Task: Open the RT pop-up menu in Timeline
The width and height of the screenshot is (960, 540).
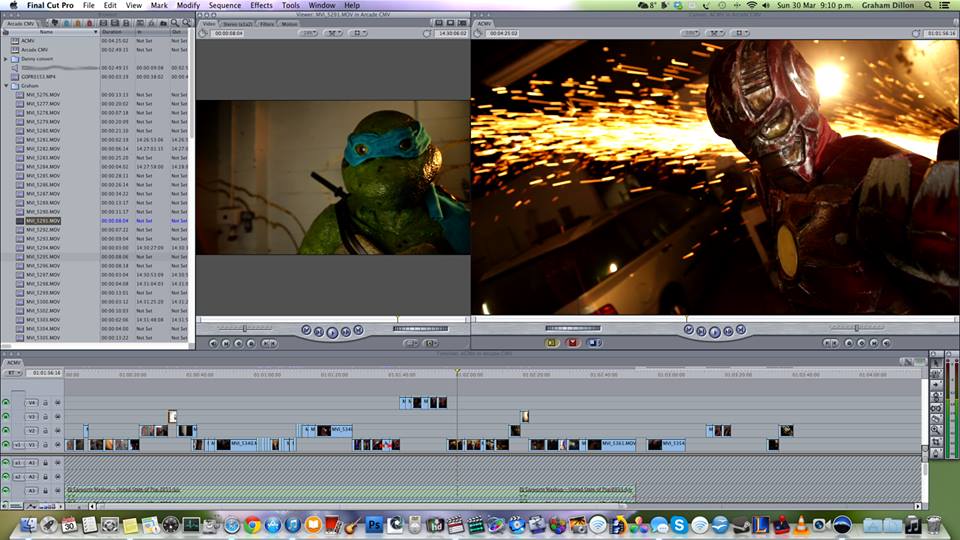Action: [x=12, y=372]
